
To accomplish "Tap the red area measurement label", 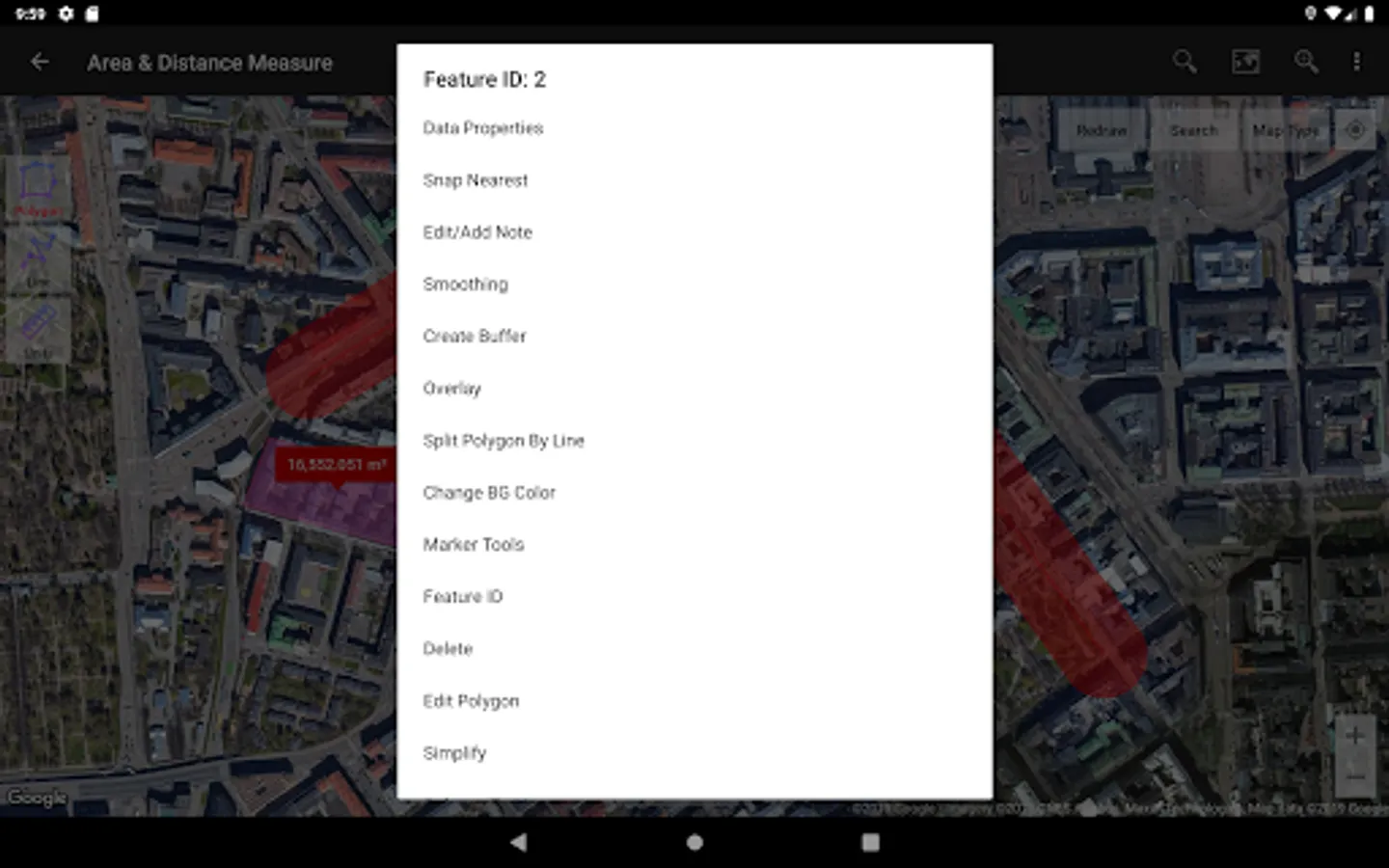I will click(x=336, y=465).
